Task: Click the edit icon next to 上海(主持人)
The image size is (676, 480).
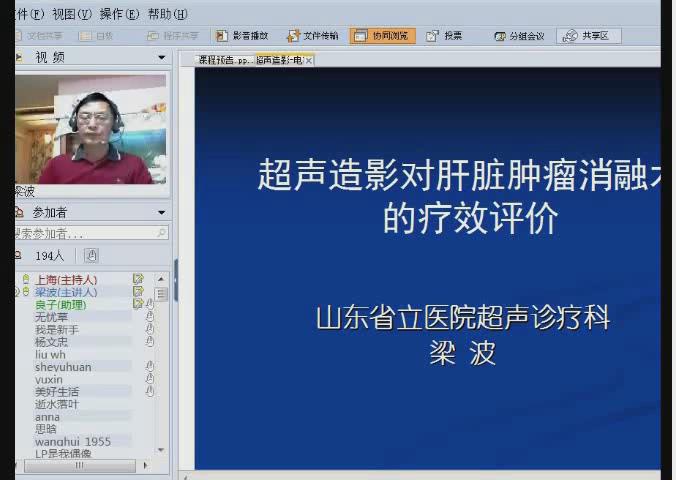Action: 138,279
